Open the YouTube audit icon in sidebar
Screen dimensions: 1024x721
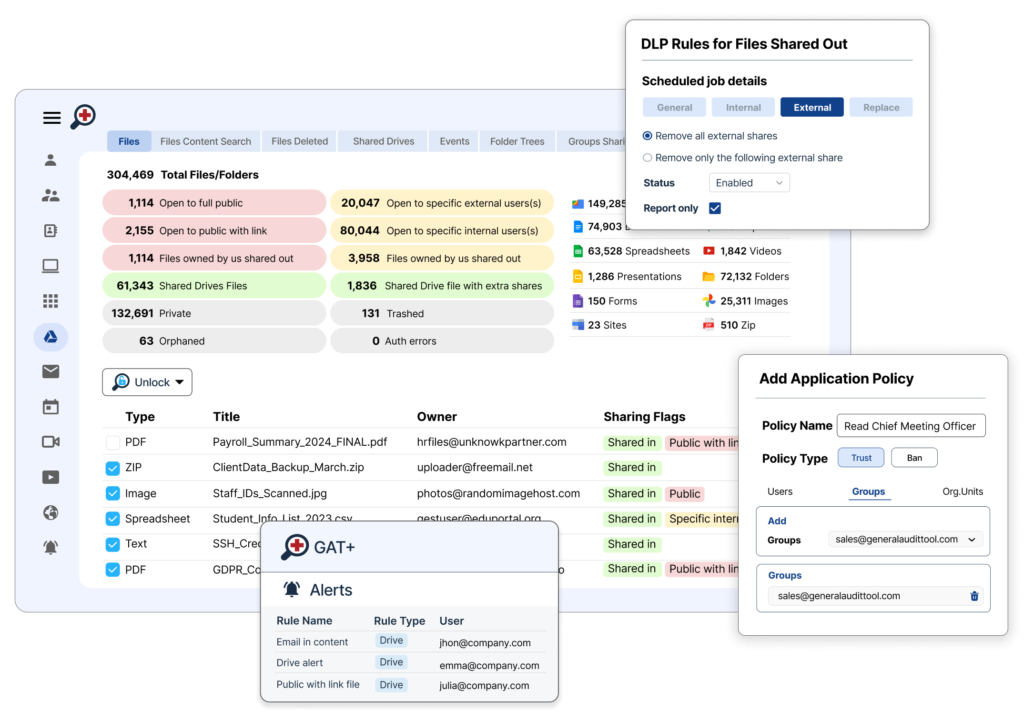pyautogui.click(x=51, y=477)
